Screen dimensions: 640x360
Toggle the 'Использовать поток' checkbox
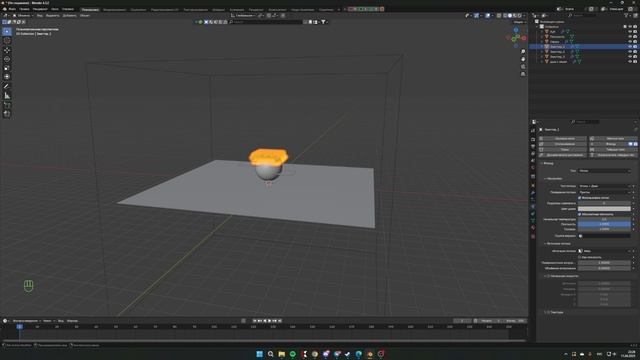[x=580, y=198]
